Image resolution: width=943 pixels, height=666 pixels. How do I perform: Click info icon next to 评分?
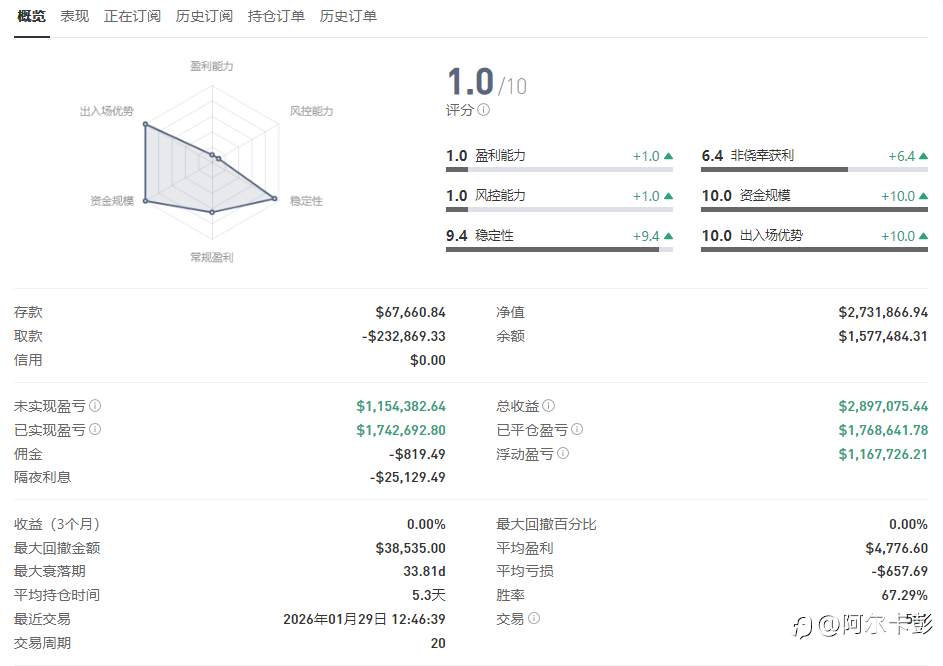(484, 110)
